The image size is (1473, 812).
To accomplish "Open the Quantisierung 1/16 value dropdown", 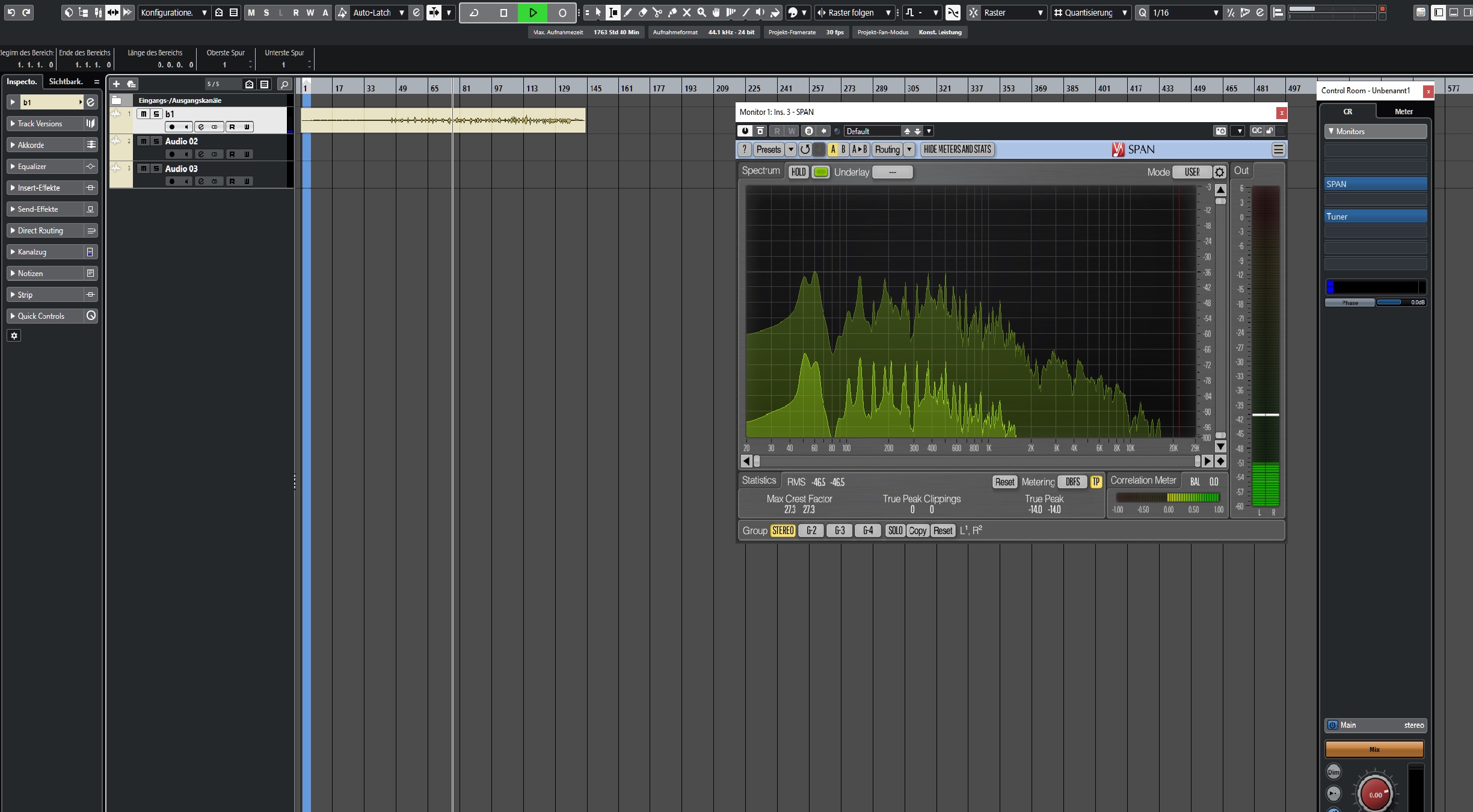I will [1215, 13].
